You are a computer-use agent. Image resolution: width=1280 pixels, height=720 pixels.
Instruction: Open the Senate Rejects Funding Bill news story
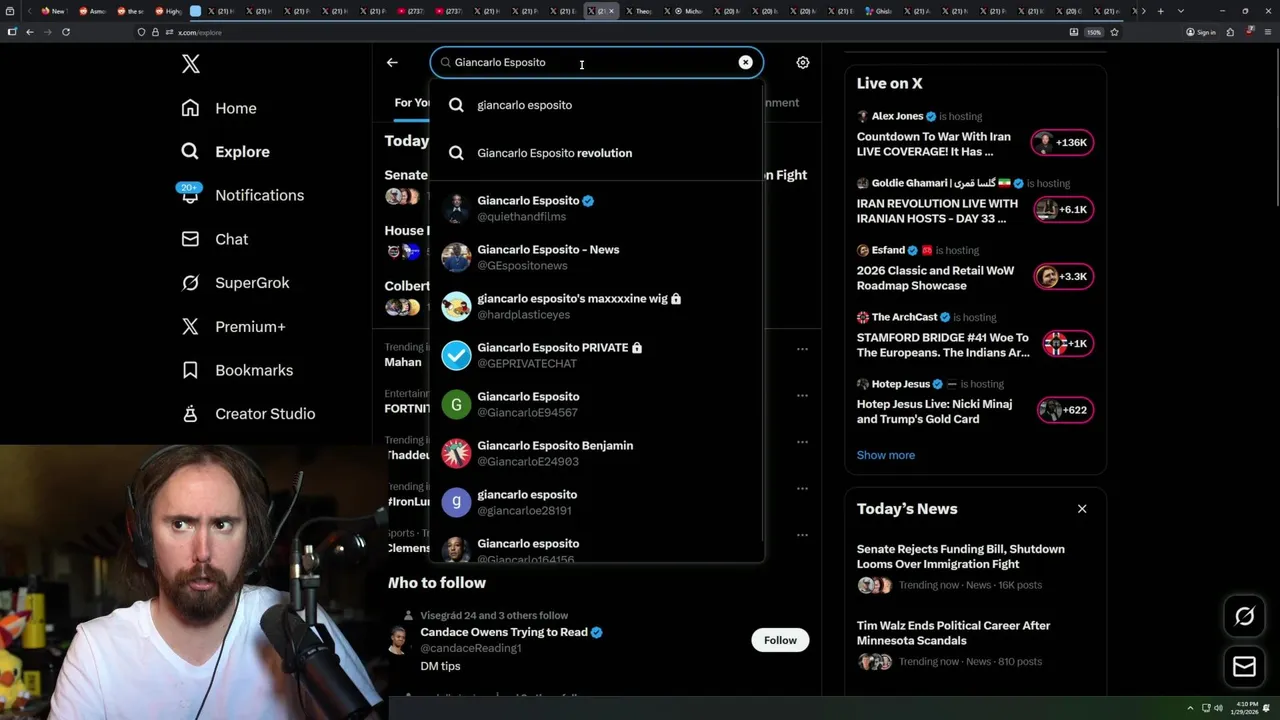point(975,568)
